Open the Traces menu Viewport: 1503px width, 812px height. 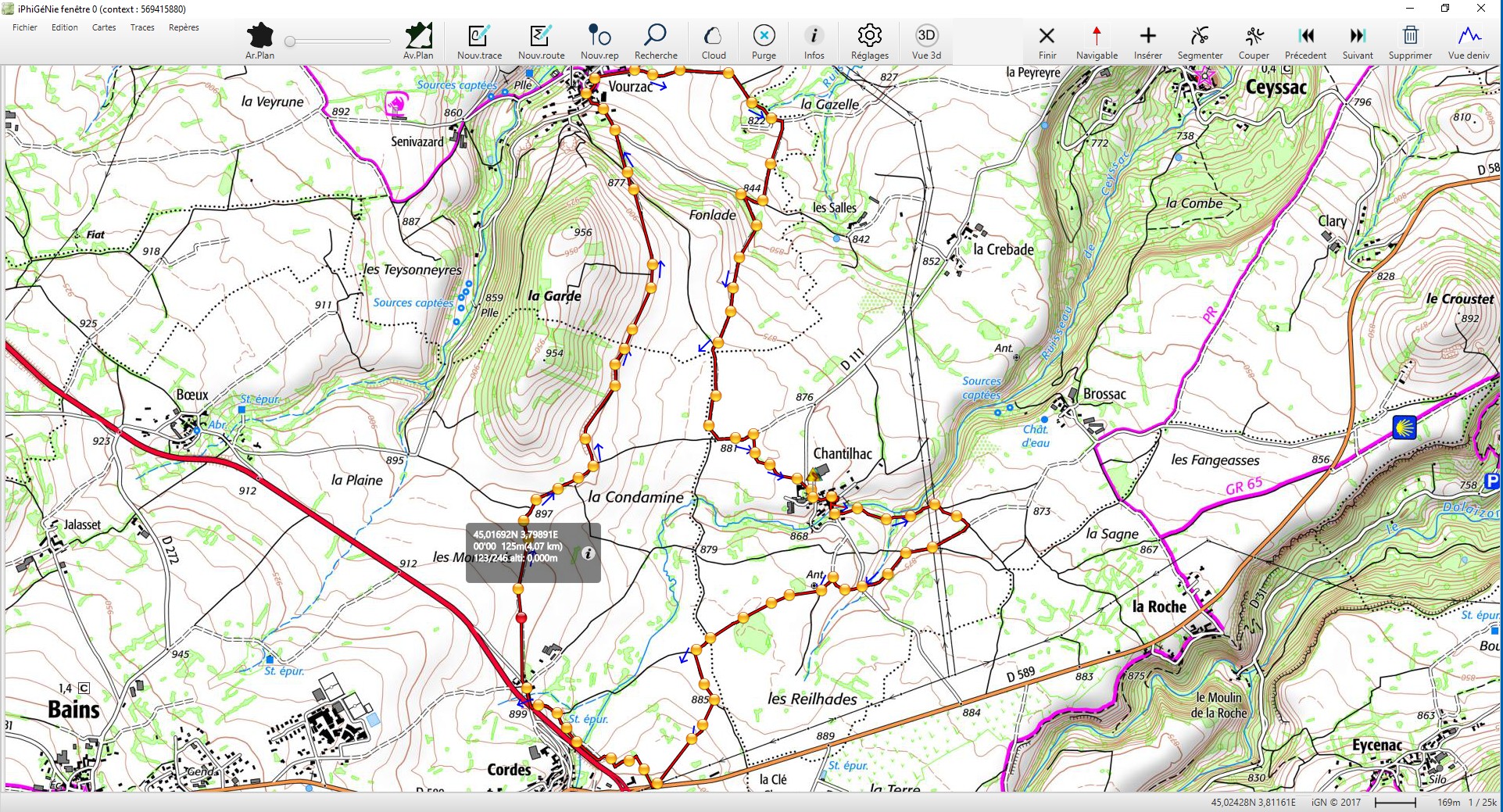142,27
